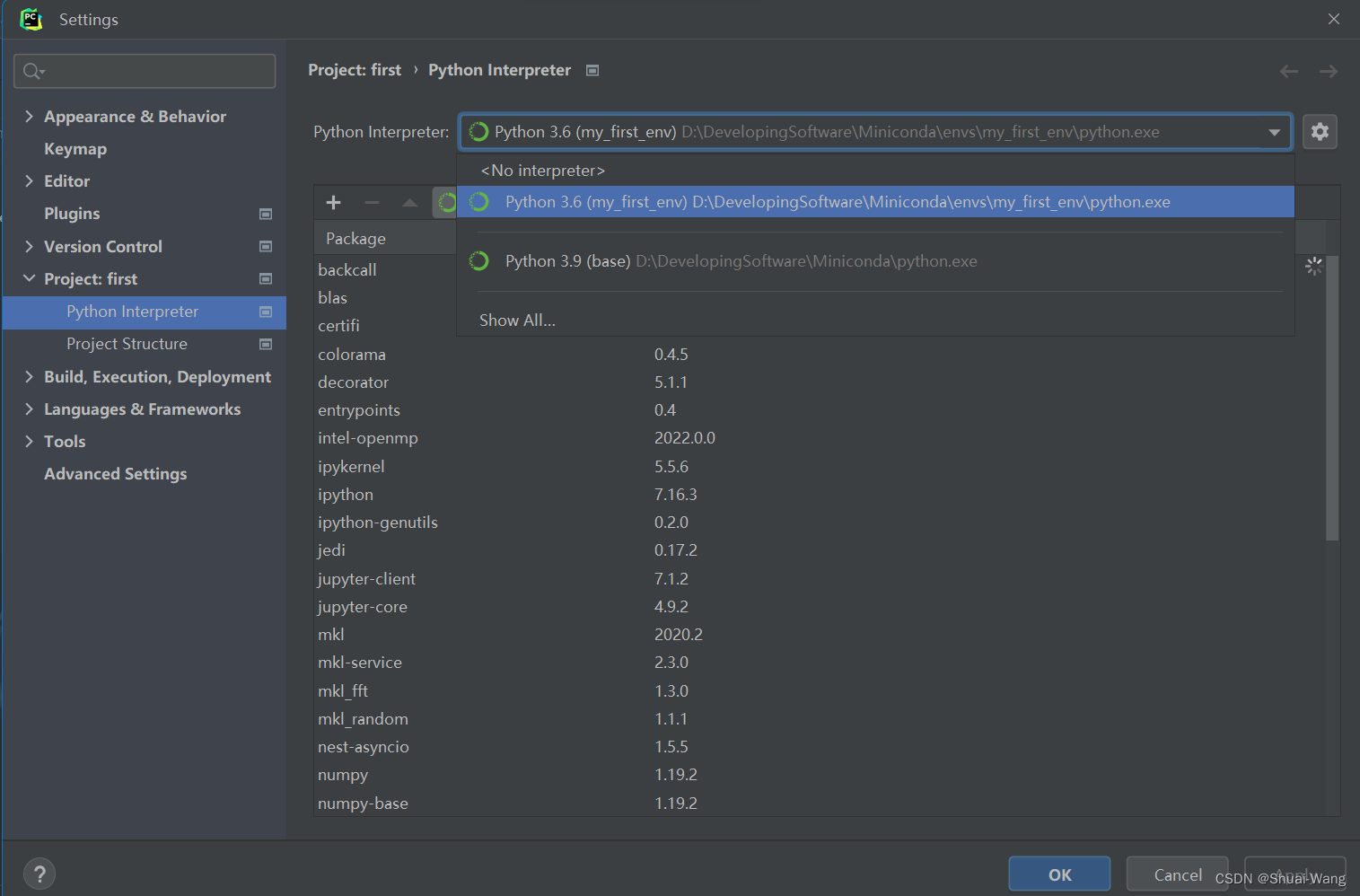Collapse the Project: first tree node
The width and height of the screenshot is (1360, 896).
coord(29,278)
